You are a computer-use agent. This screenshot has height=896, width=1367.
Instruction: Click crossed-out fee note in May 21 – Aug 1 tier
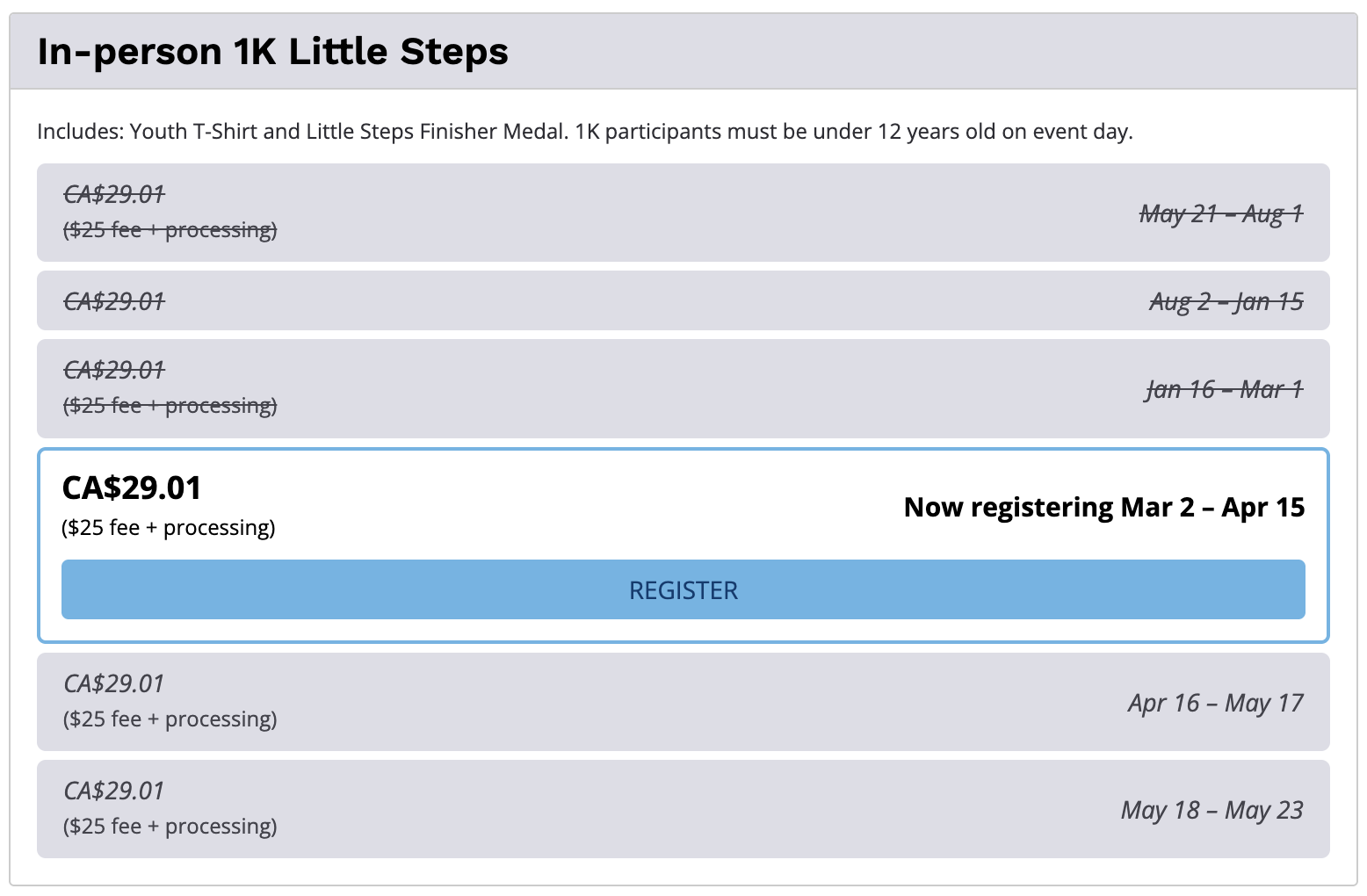[x=170, y=230]
